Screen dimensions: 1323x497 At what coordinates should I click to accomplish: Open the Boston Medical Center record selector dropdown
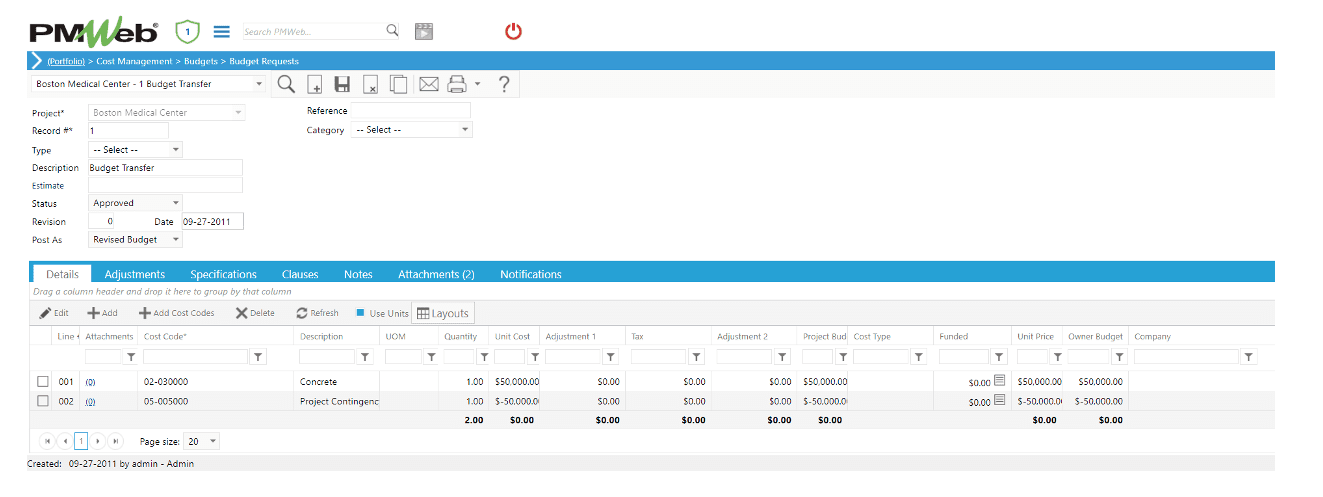pos(259,84)
